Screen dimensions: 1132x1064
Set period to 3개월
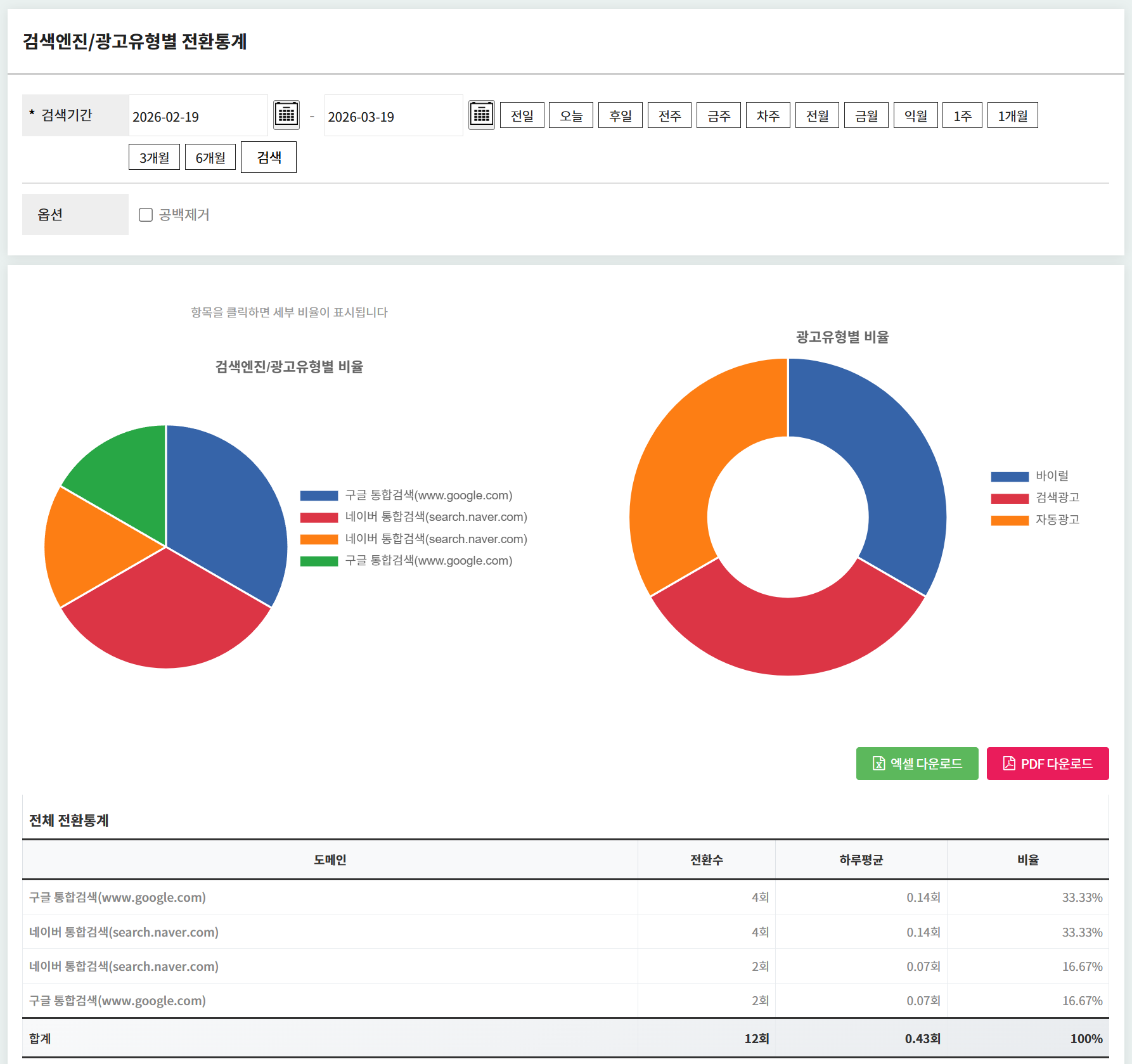(x=154, y=157)
